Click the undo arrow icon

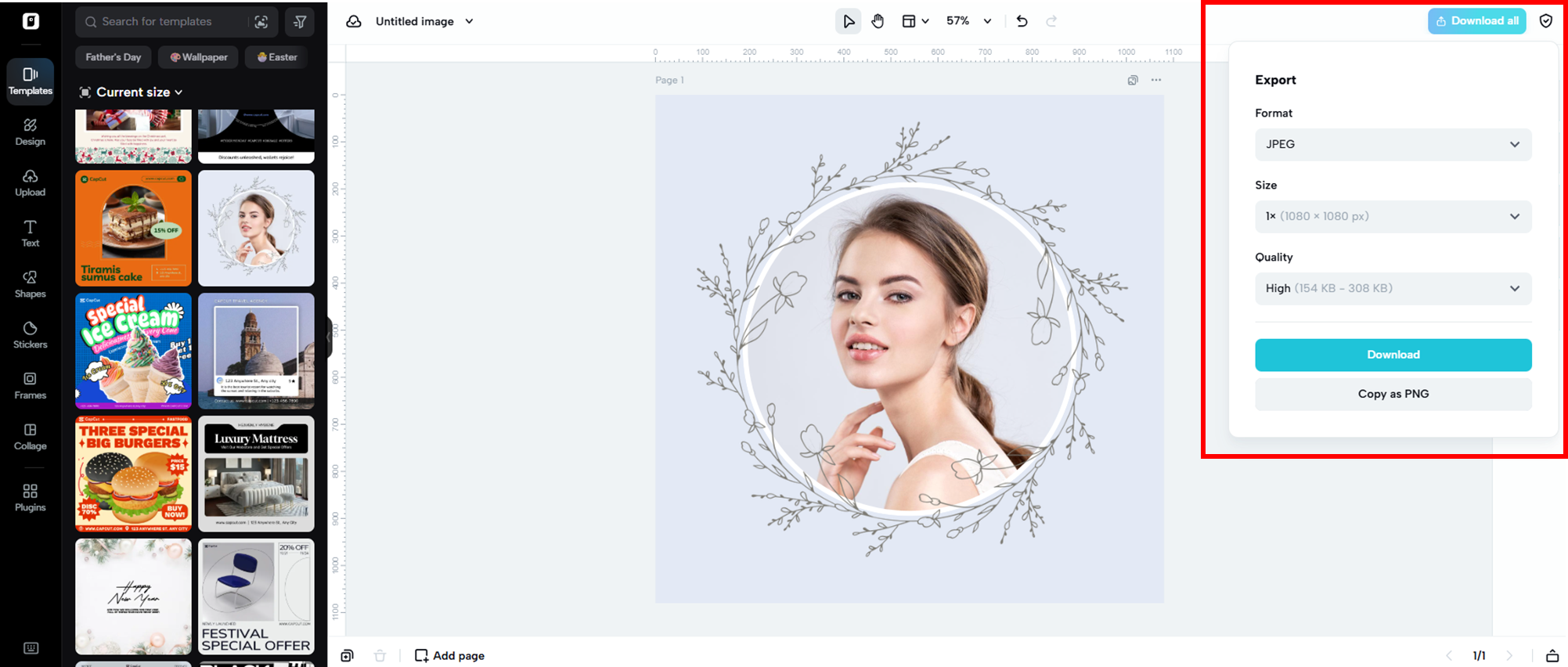coord(1022,21)
